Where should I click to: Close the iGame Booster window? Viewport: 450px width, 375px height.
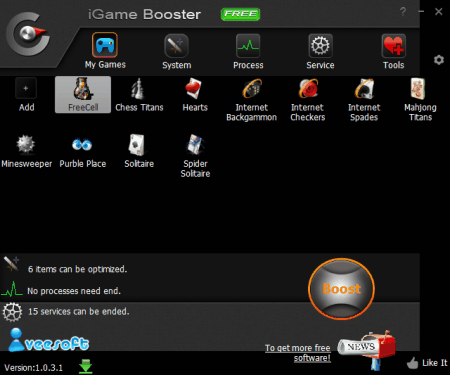(x=439, y=12)
